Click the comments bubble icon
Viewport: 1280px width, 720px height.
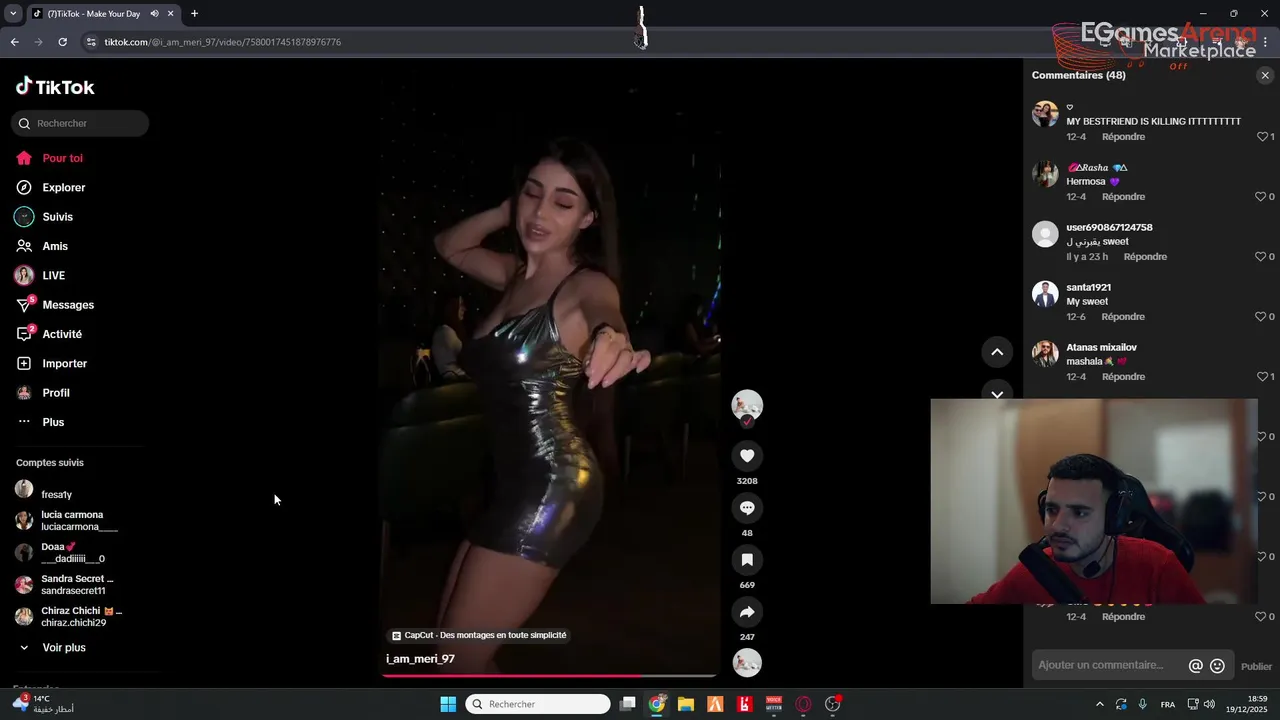(747, 508)
